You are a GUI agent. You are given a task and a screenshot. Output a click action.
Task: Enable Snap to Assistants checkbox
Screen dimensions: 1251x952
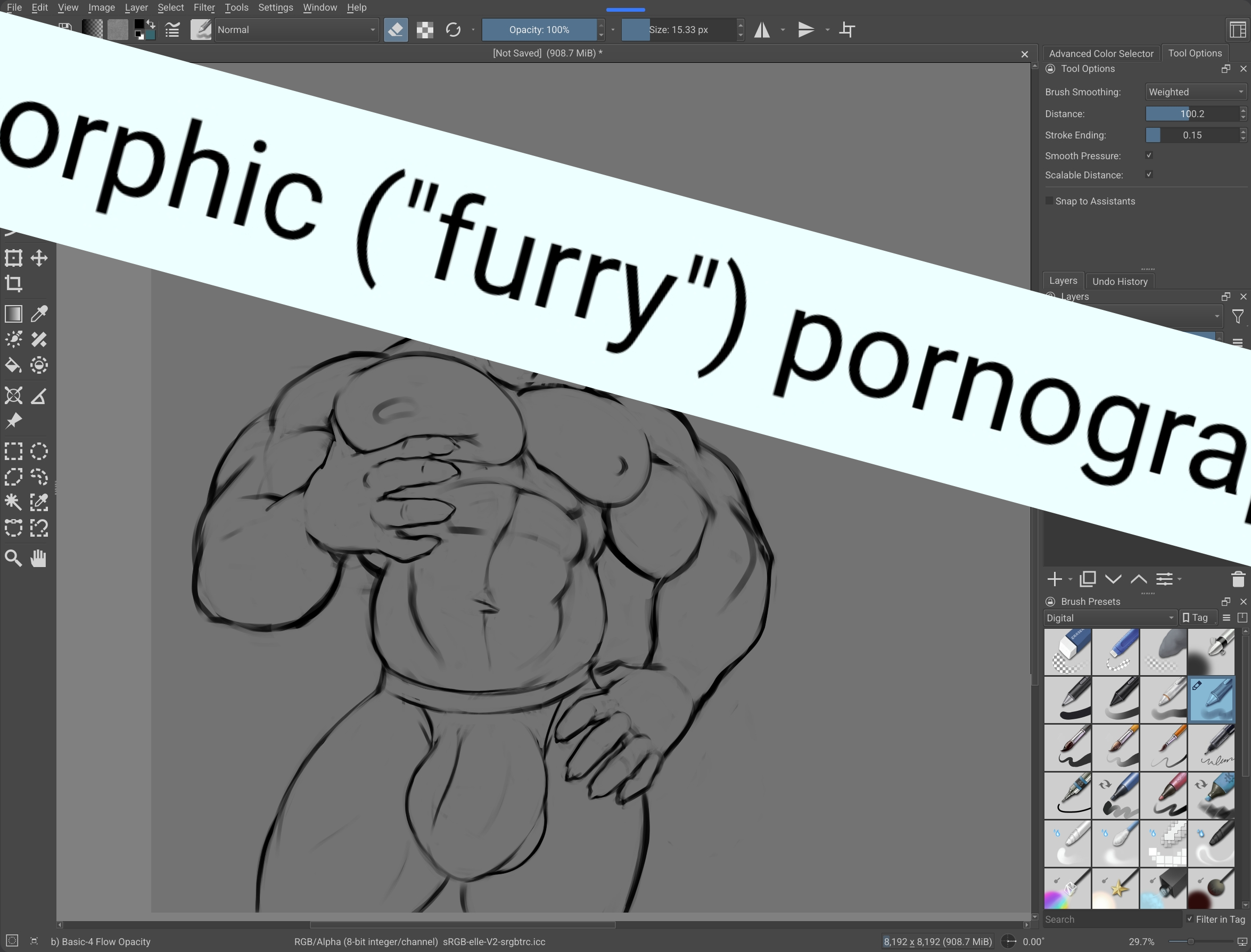coord(1049,201)
